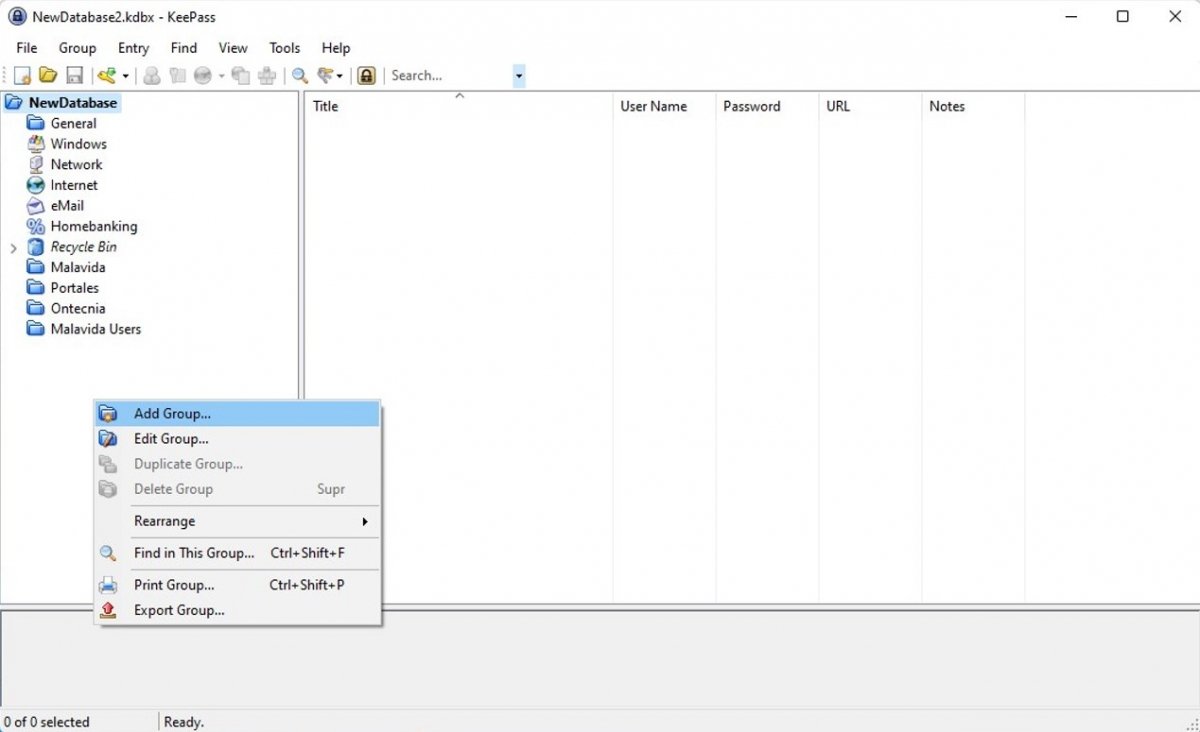Open the Help menu

336,48
